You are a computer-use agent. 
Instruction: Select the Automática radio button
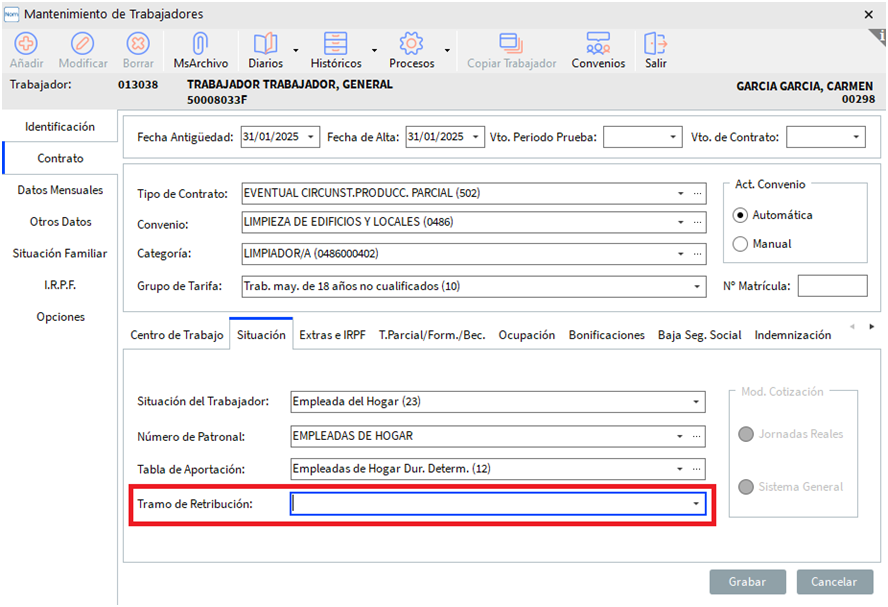[x=741, y=215]
